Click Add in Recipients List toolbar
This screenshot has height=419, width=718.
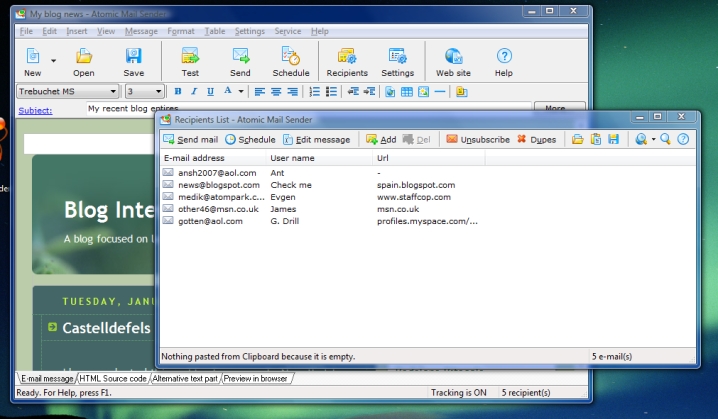(x=381, y=139)
